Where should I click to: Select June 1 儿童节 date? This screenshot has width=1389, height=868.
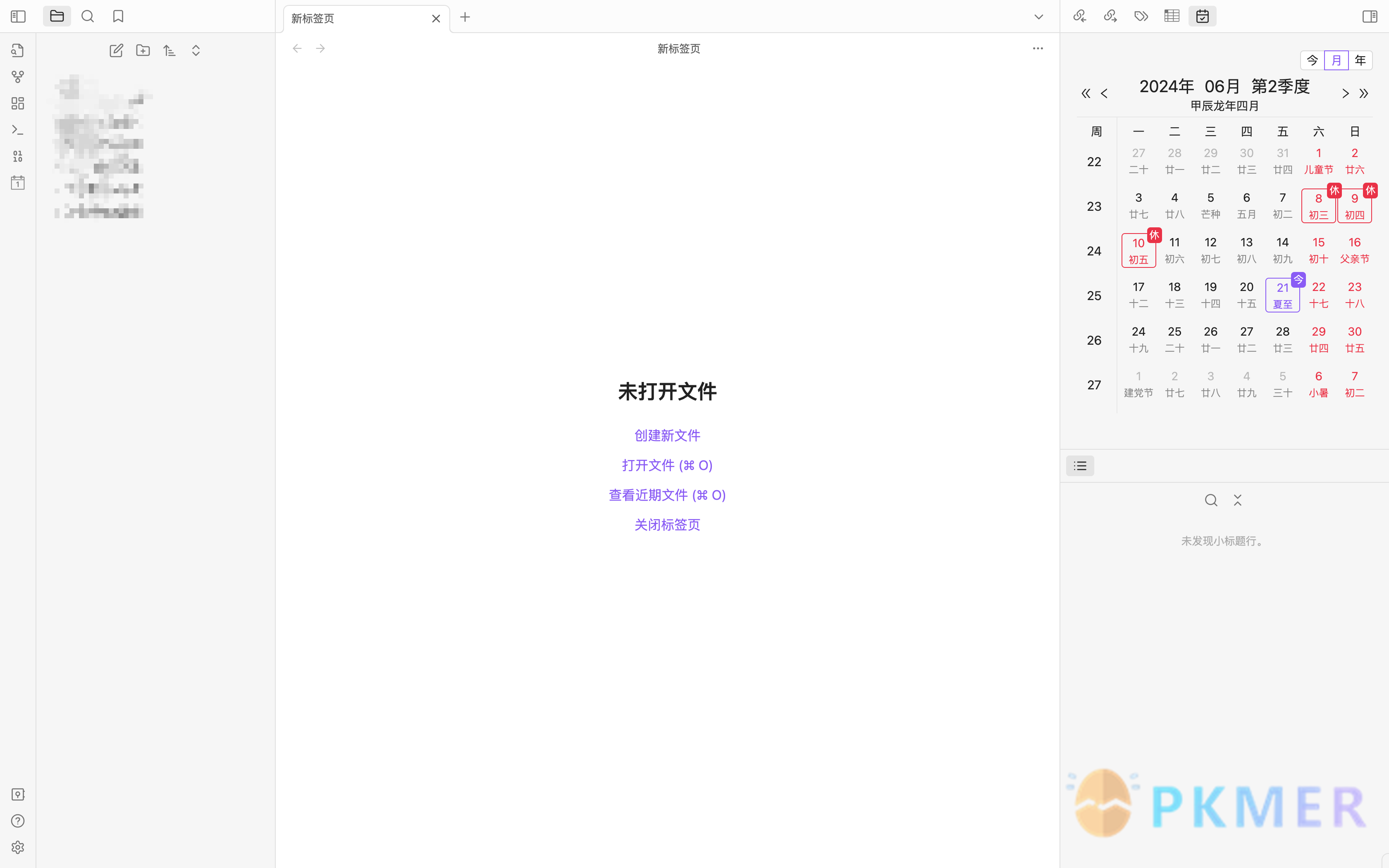pos(1318,161)
